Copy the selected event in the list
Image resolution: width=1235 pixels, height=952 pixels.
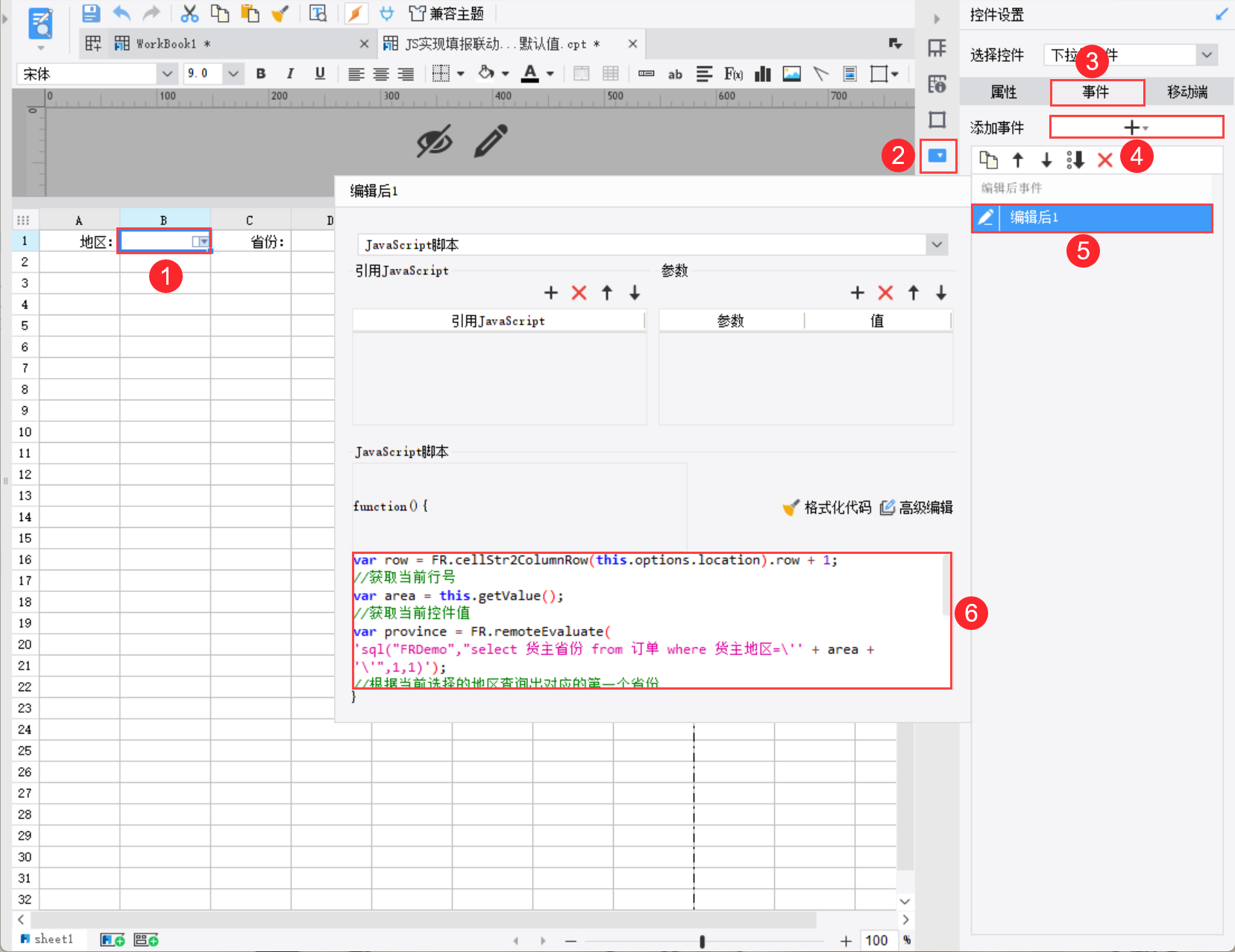pyautogui.click(x=989, y=160)
